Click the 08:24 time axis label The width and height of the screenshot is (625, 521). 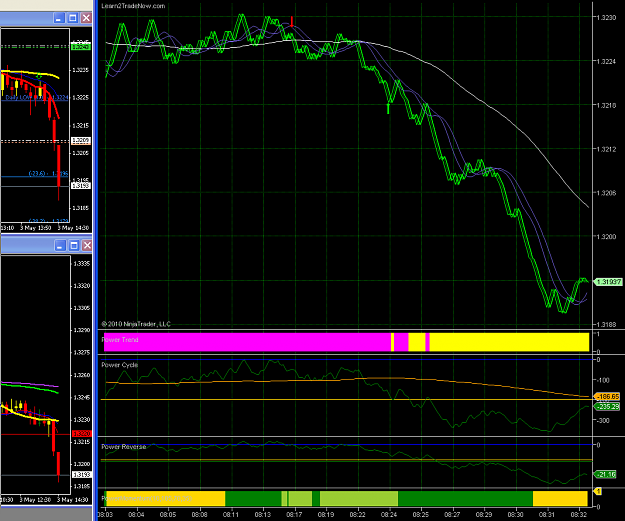point(389,515)
